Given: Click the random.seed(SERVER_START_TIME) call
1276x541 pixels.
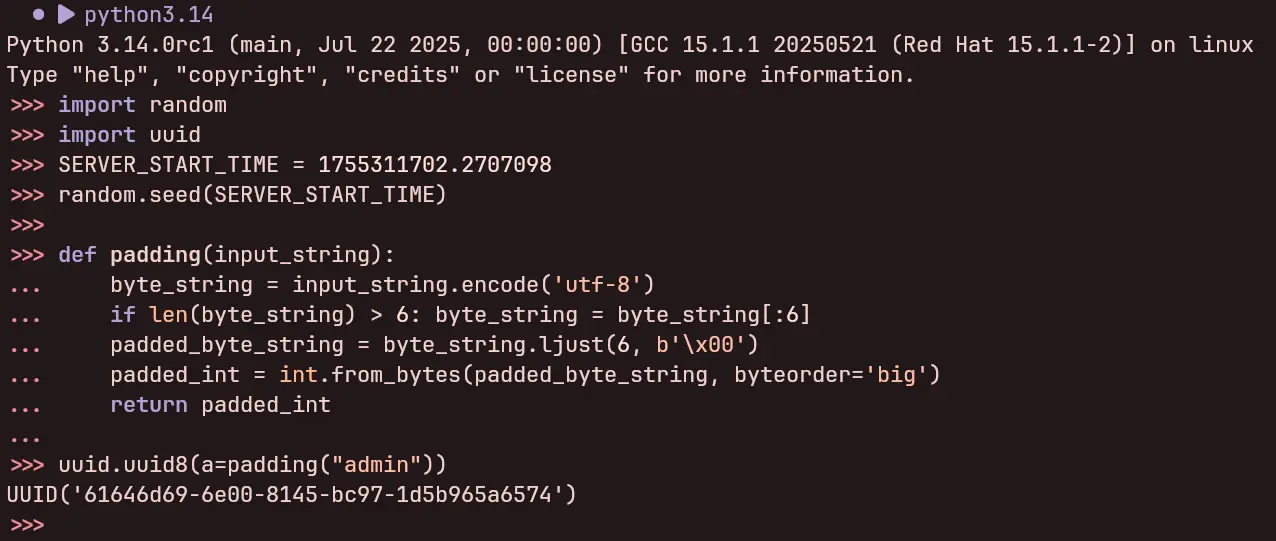Looking at the screenshot, I should pos(252,195).
